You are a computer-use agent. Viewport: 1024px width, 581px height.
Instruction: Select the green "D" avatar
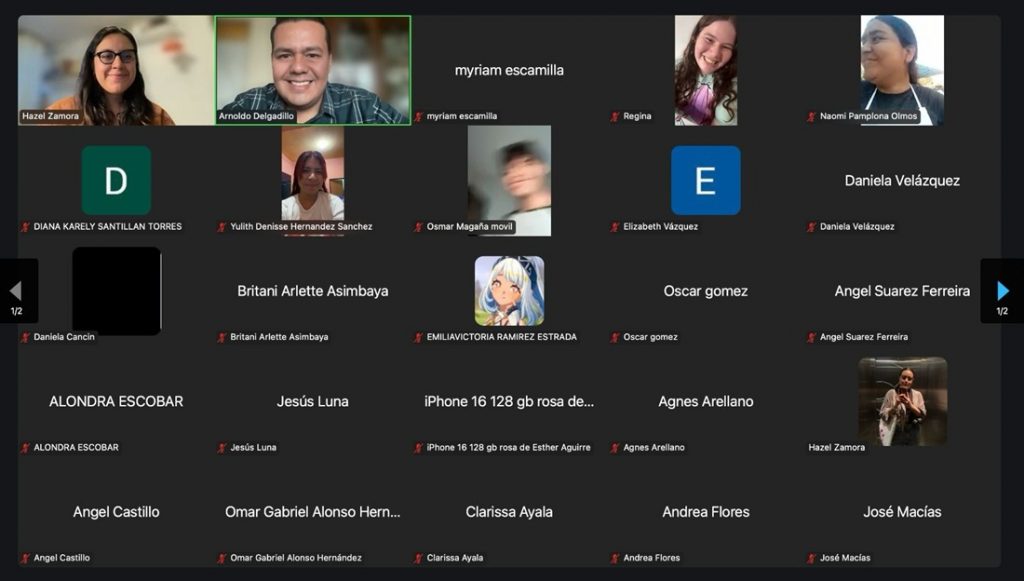tap(116, 181)
